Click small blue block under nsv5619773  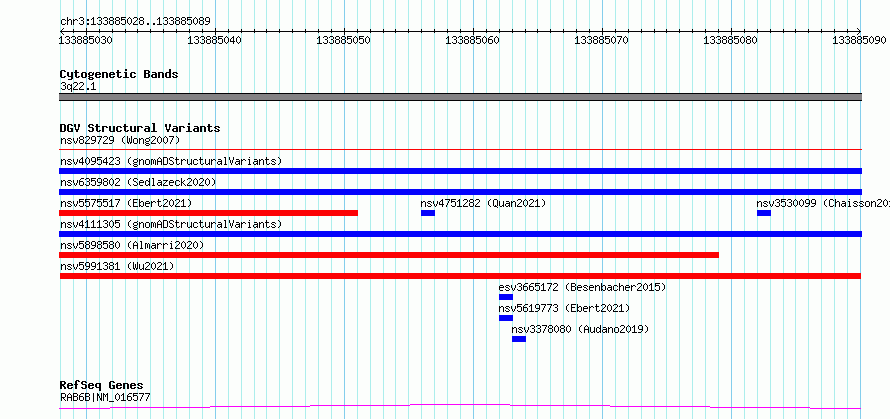point(506,318)
